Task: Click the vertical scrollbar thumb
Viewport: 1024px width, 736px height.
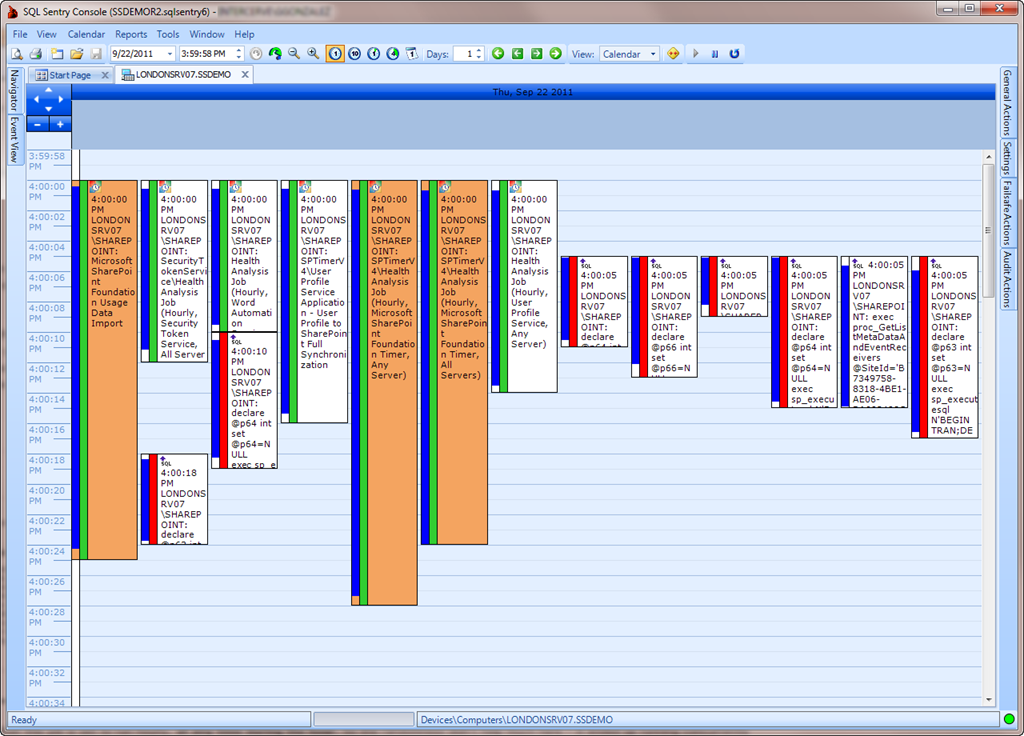Action: [988, 229]
